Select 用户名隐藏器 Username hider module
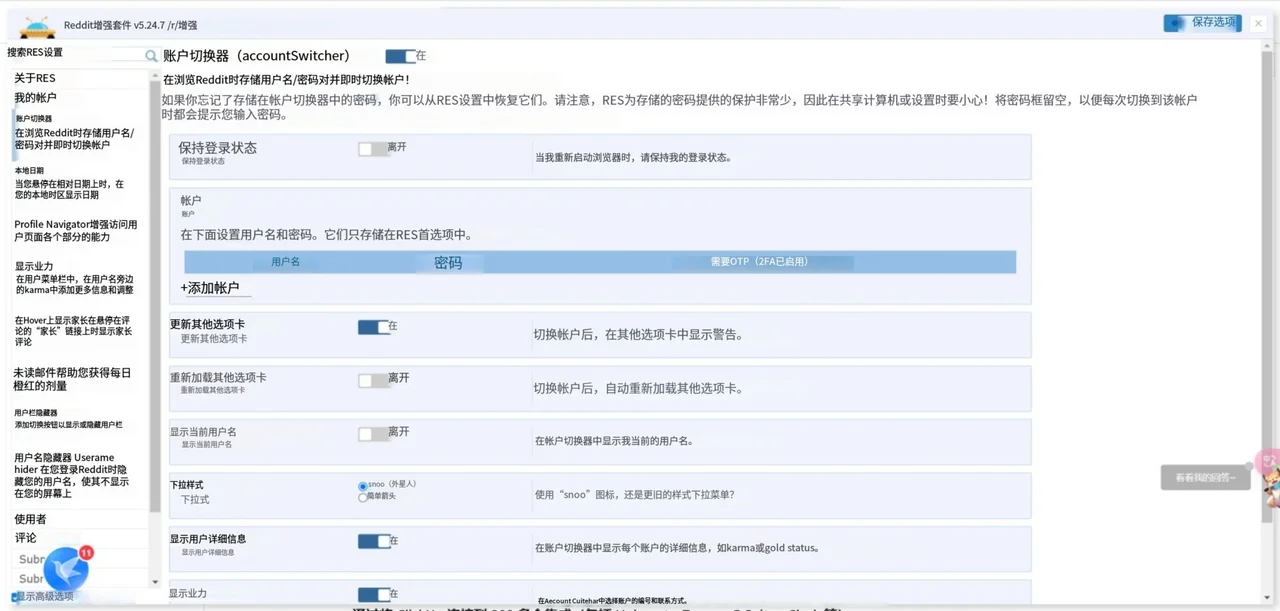1280x611 pixels. 72,475
